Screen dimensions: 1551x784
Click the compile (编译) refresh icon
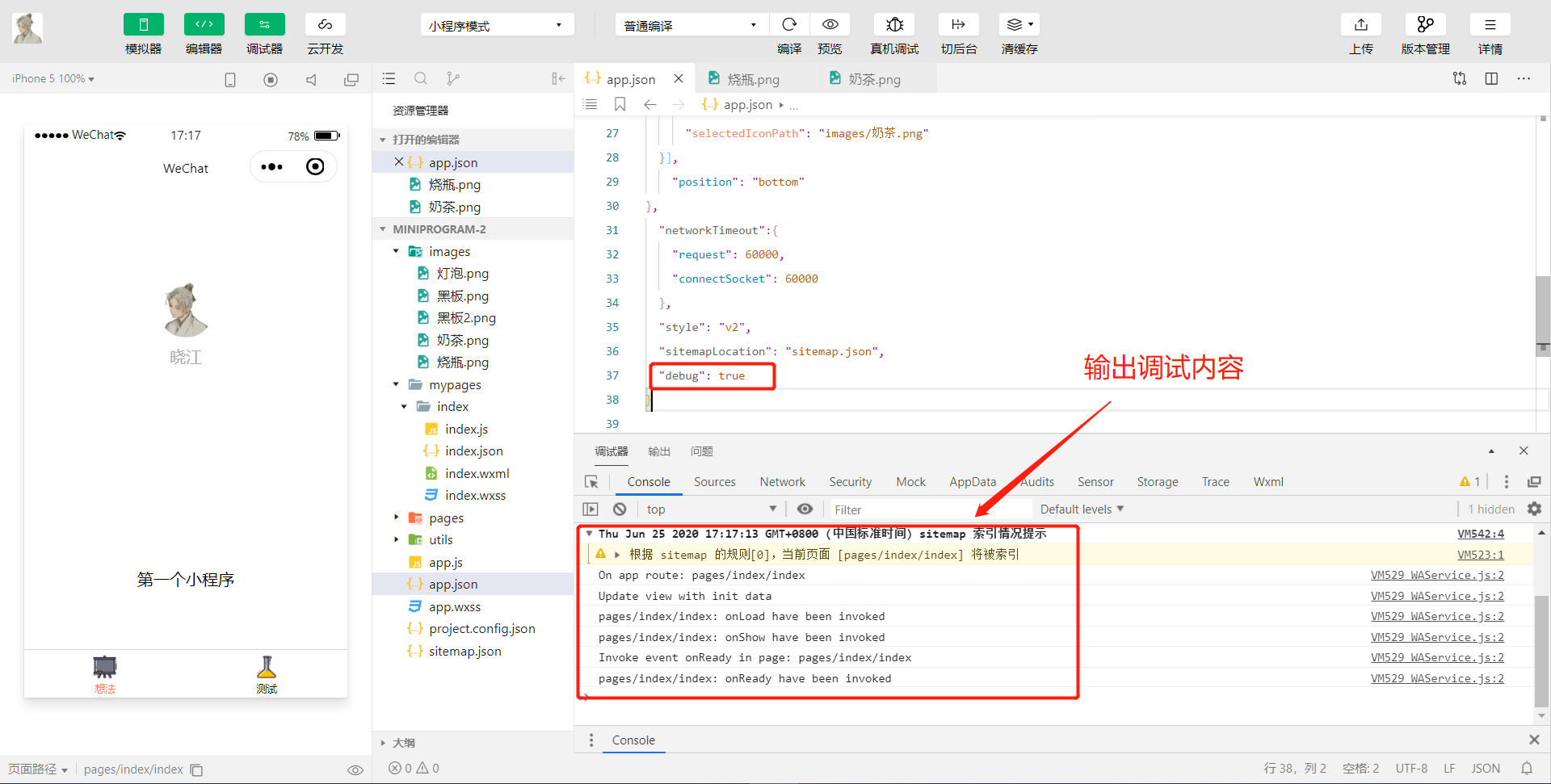pyautogui.click(x=789, y=24)
